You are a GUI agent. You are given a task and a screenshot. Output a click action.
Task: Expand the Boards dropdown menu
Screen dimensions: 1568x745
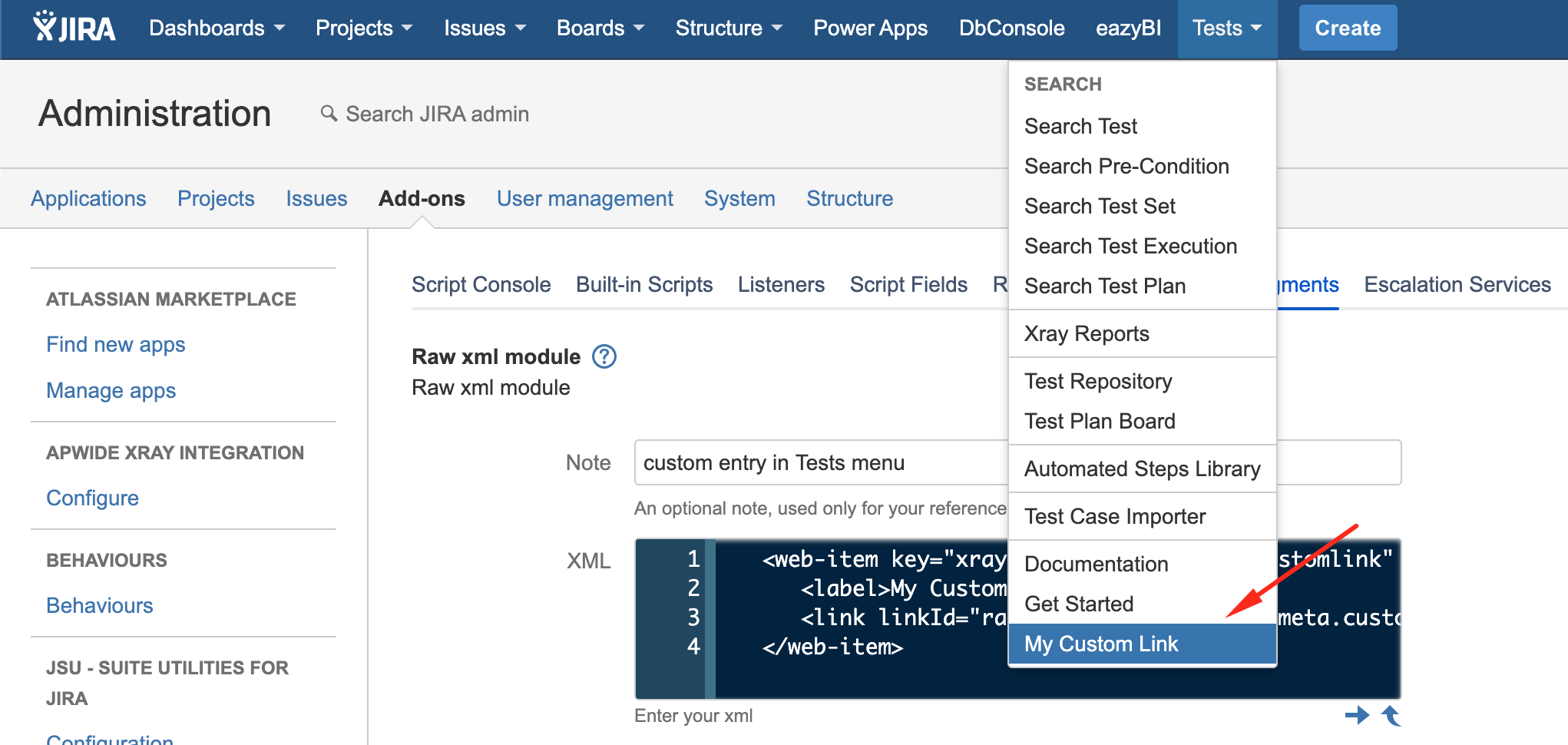tap(600, 28)
